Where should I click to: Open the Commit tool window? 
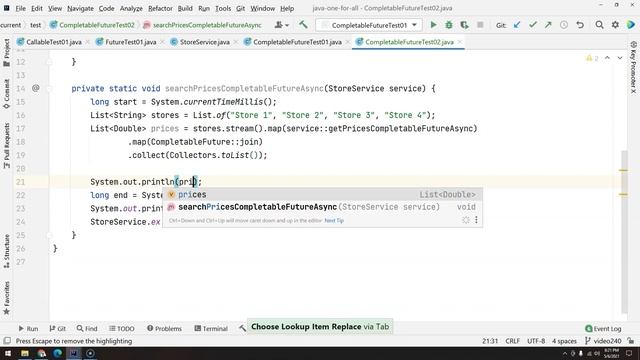[7, 94]
